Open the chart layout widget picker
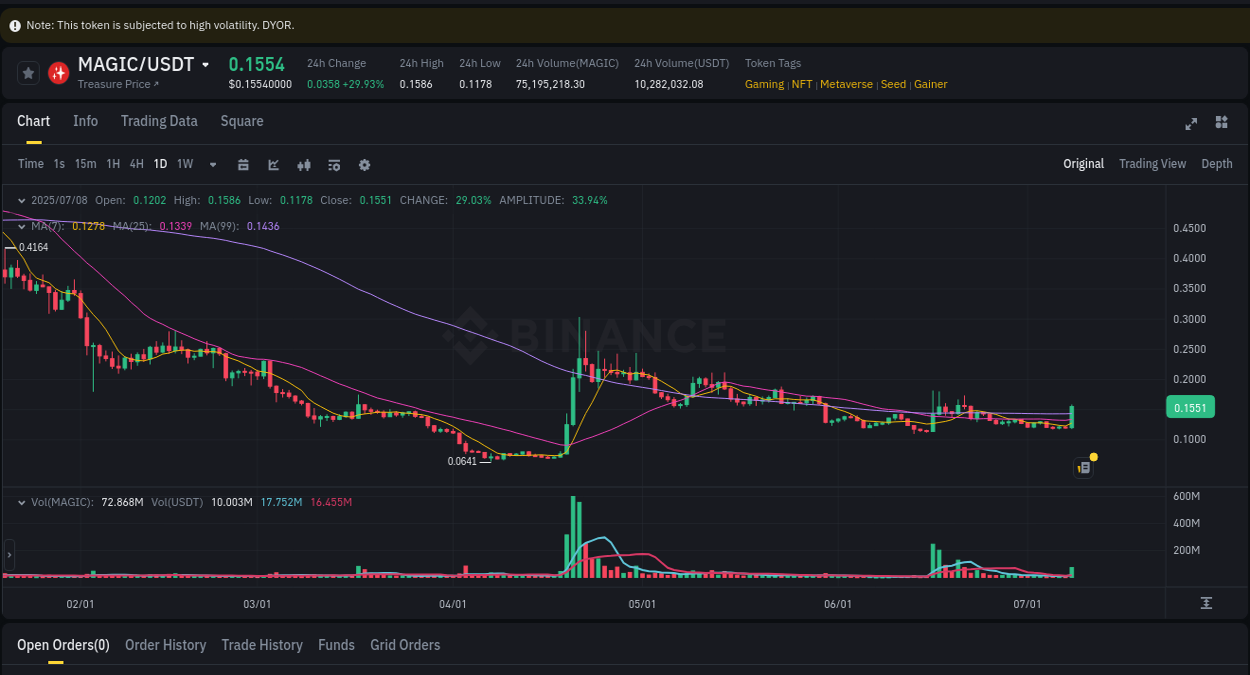The height and width of the screenshot is (675, 1250). 1221,123
